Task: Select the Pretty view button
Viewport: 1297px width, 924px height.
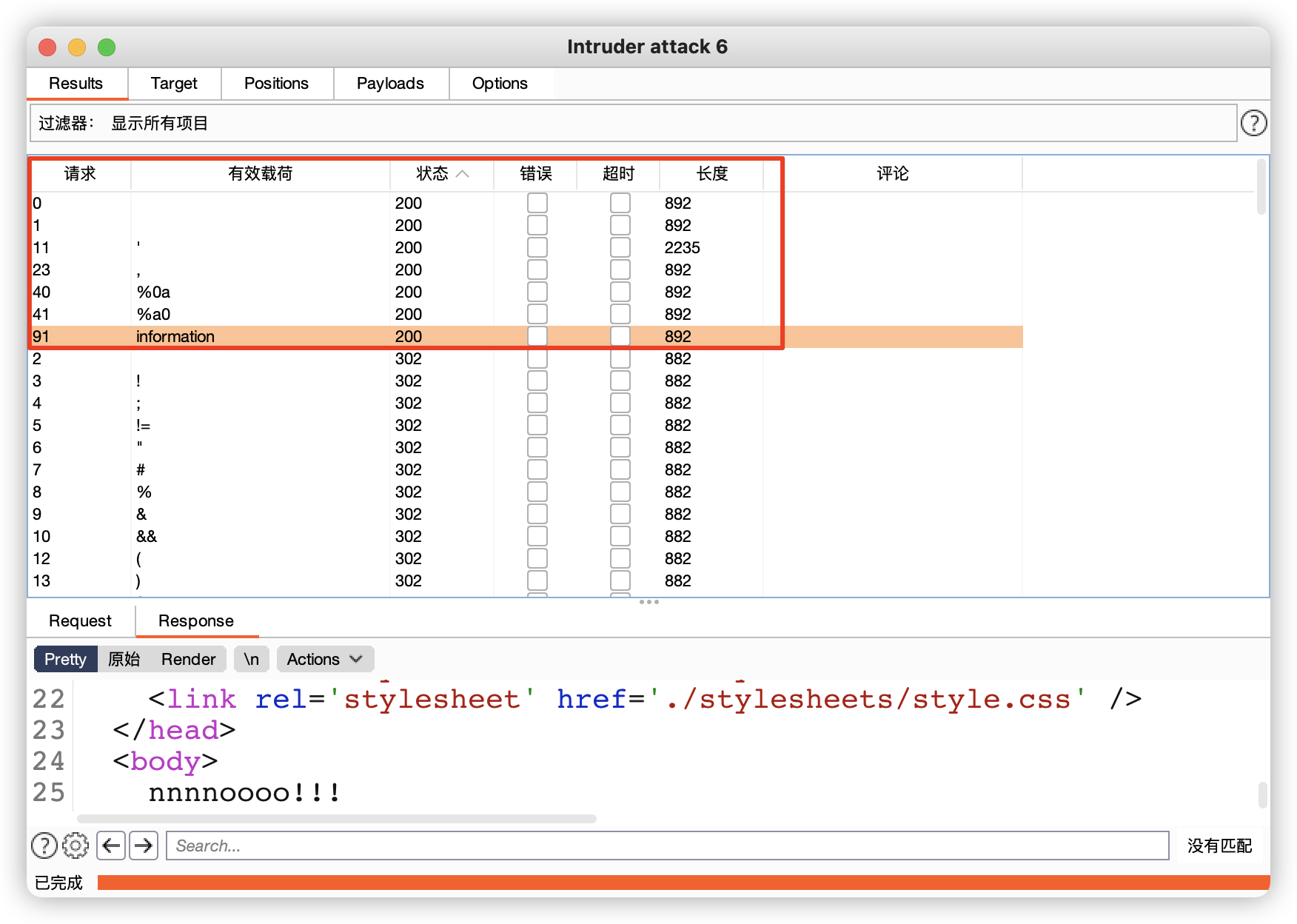Action: [65, 659]
